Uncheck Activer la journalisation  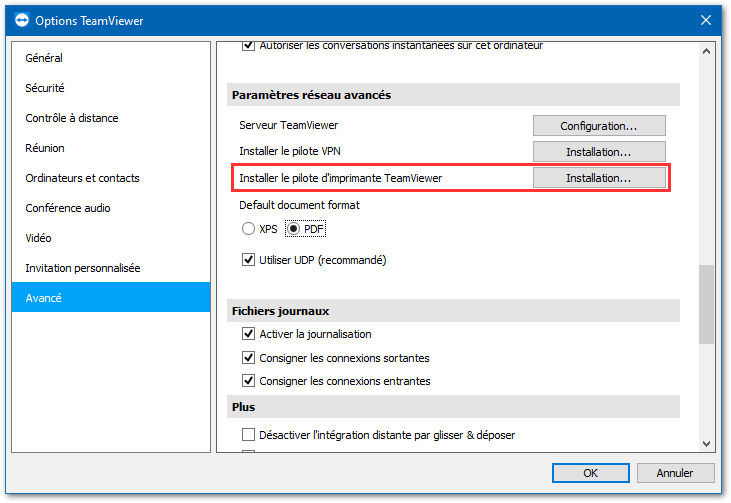coord(248,334)
